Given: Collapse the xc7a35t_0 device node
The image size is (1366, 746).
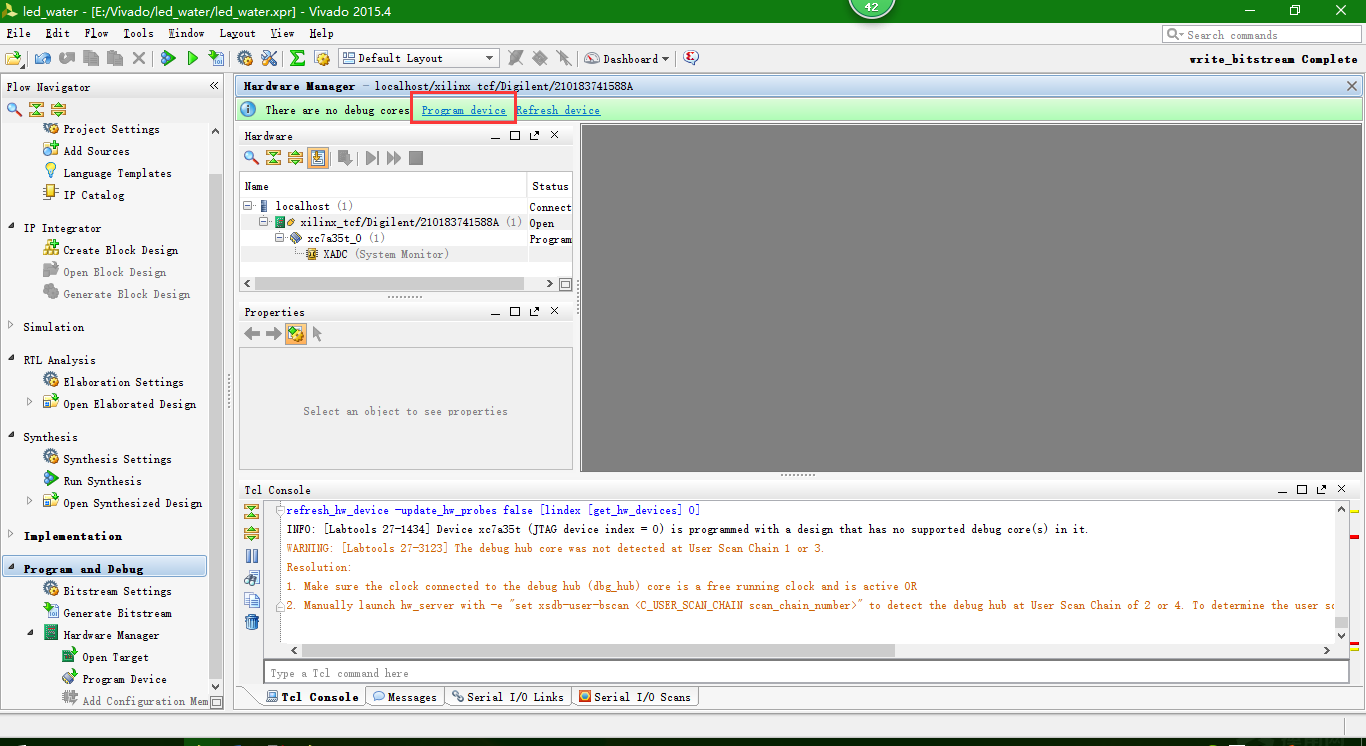Looking at the screenshot, I should pyautogui.click(x=281, y=238).
